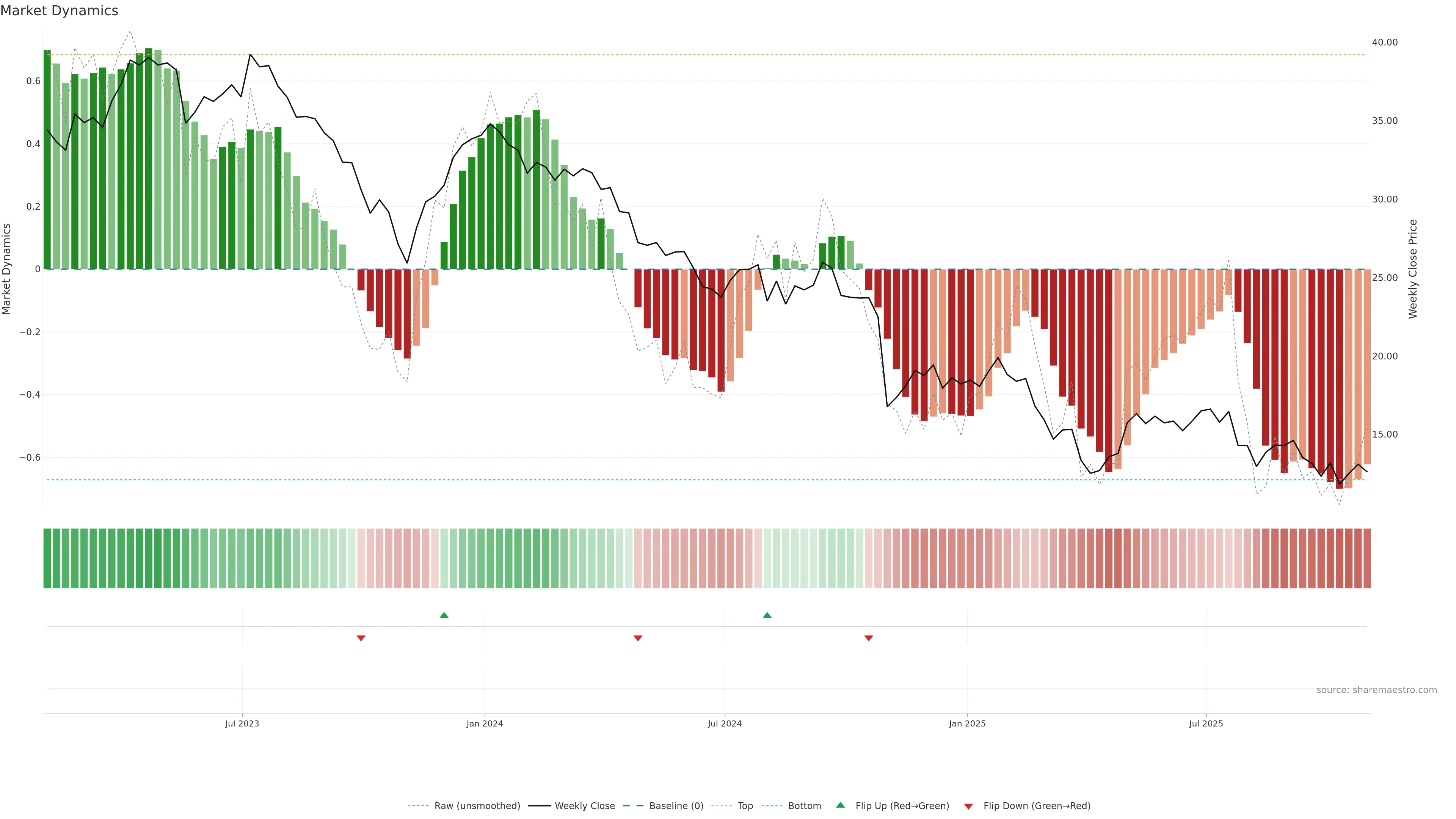Click the Weekly Close legend line symbol
Screen dimensions: 1456x819
click(539, 806)
